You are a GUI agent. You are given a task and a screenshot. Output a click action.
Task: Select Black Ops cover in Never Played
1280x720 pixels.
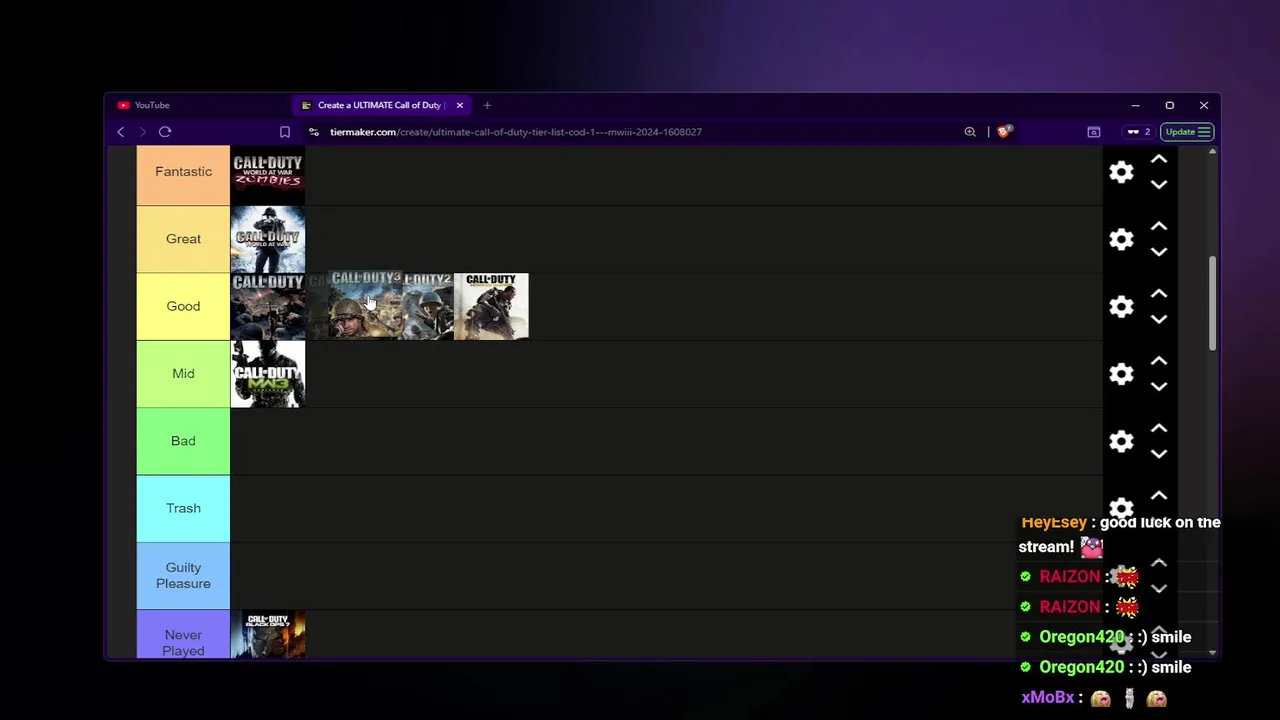[x=268, y=635]
